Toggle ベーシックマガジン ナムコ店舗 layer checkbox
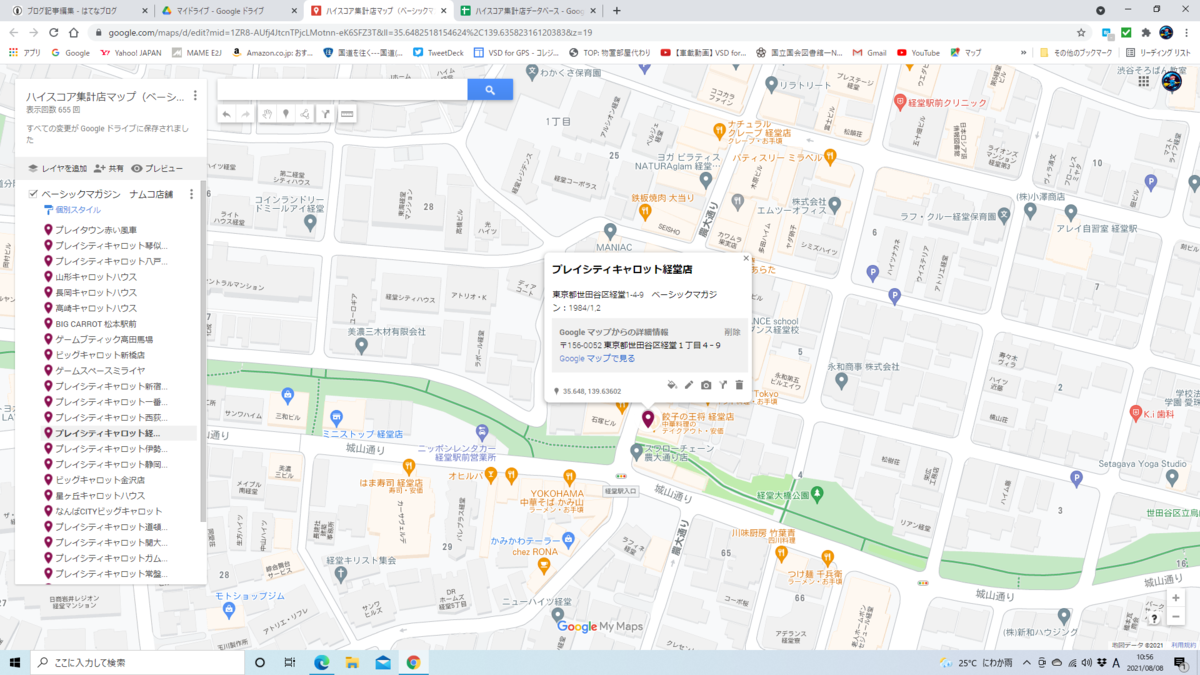The height and width of the screenshot is (675, 1200). click(x=33, y=194)
